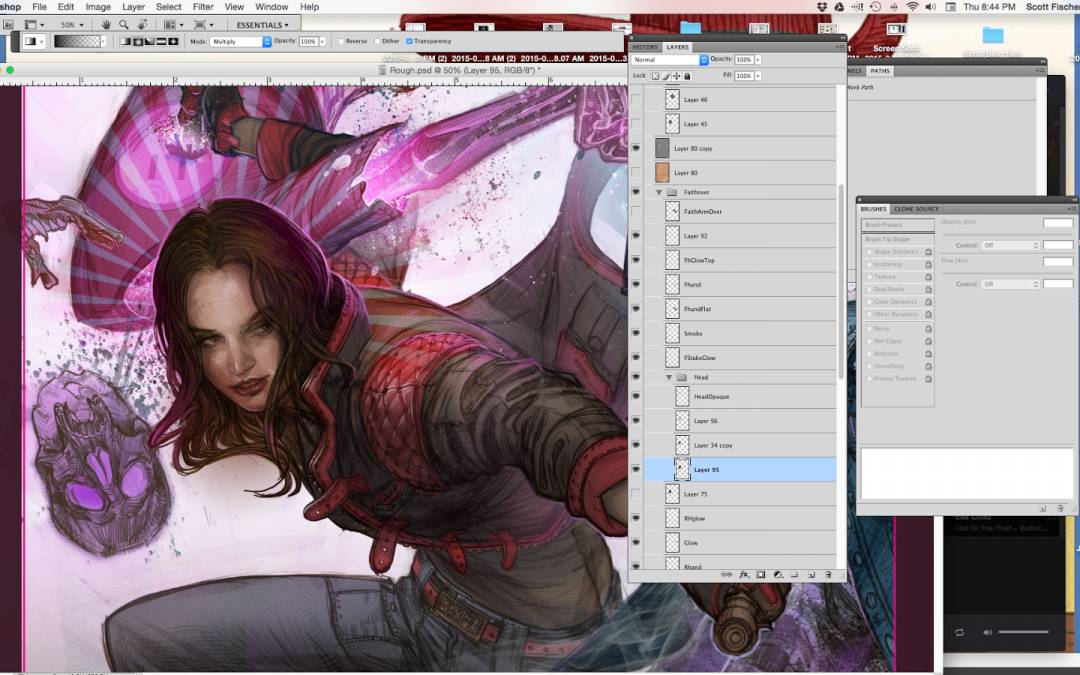Create new brush icon in Brushes panel
1080x675 pixels.
point(1043,508)
